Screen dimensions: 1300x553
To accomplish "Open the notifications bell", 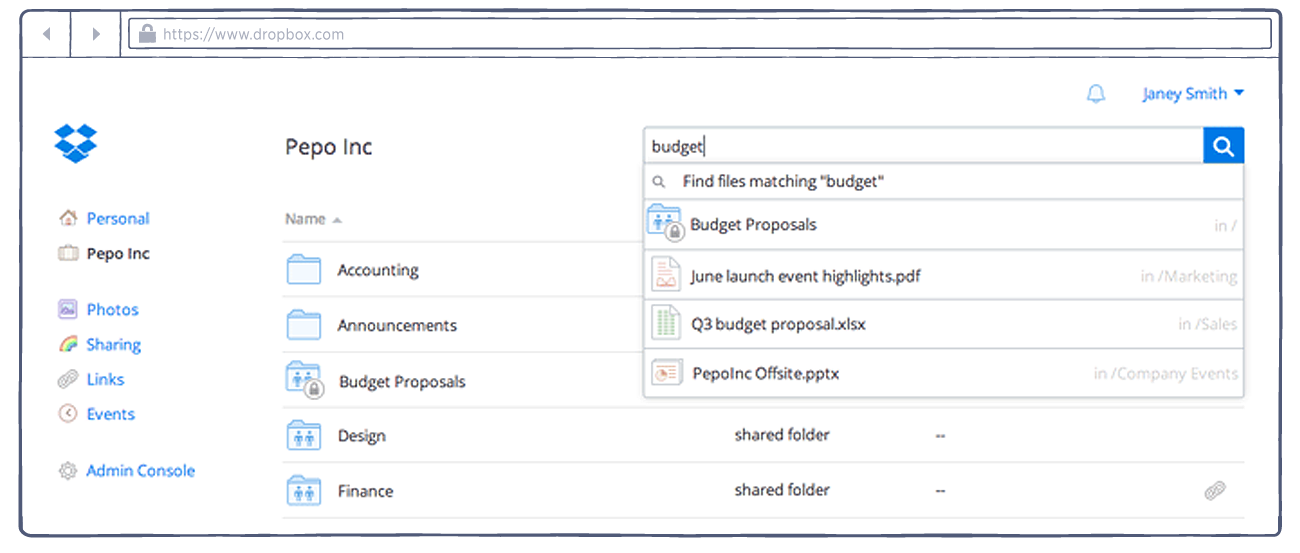I will [1096, 94].
